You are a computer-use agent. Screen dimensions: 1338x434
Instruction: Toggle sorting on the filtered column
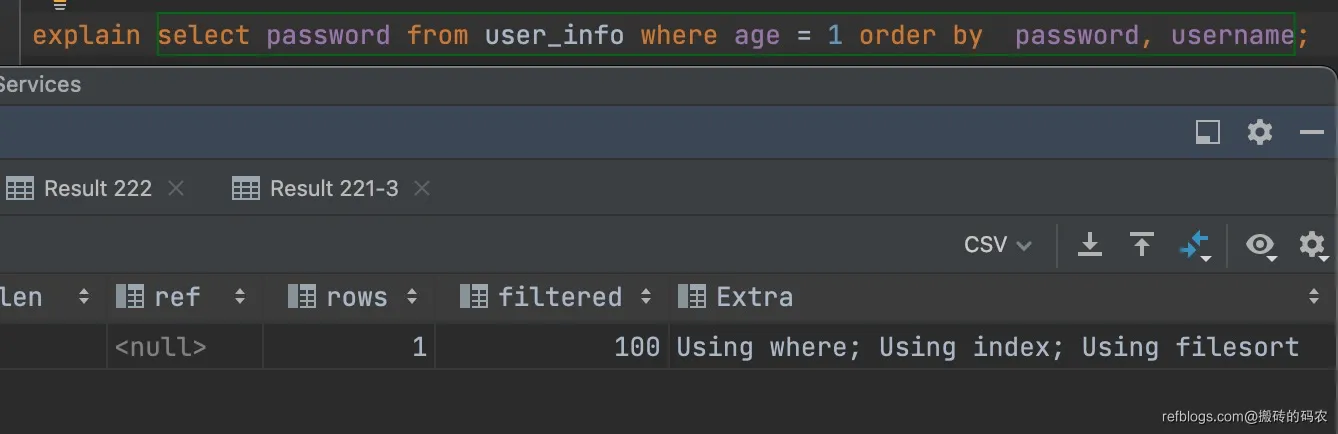(646, 297)
